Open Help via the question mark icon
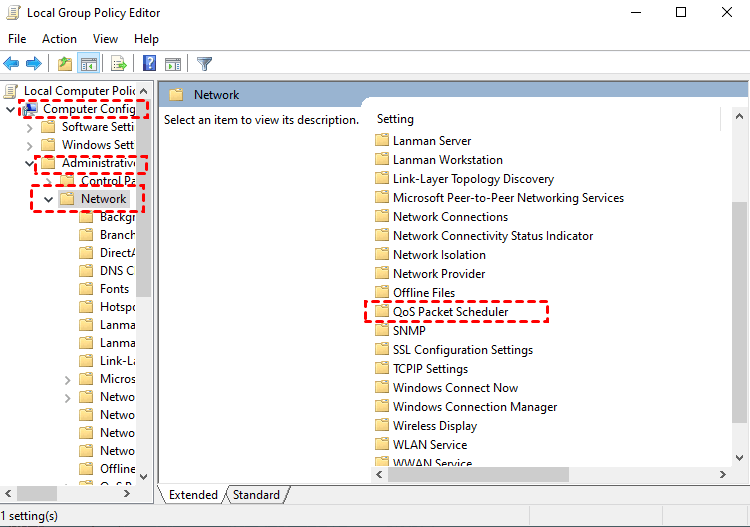 148,64
